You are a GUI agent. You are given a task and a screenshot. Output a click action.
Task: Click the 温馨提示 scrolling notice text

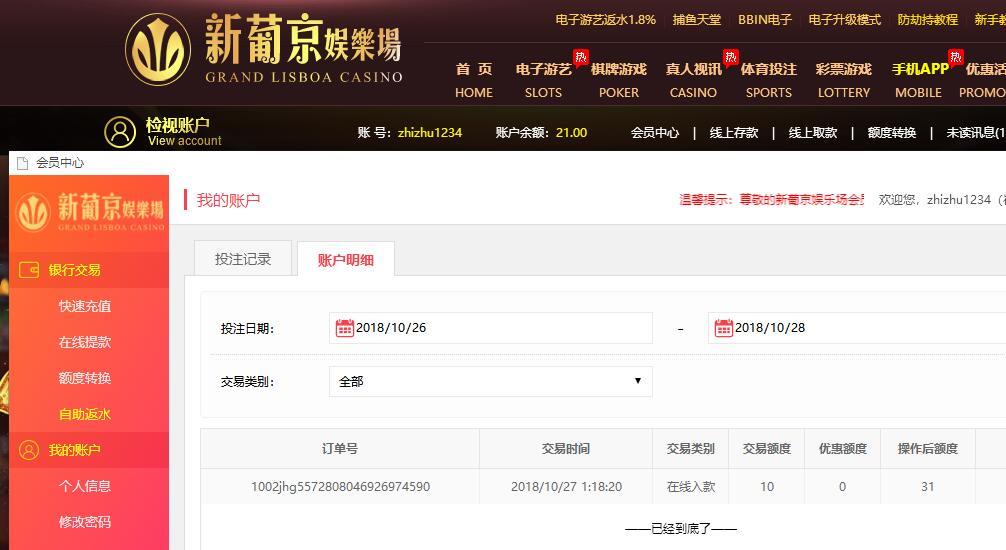[x=772, y=200]
